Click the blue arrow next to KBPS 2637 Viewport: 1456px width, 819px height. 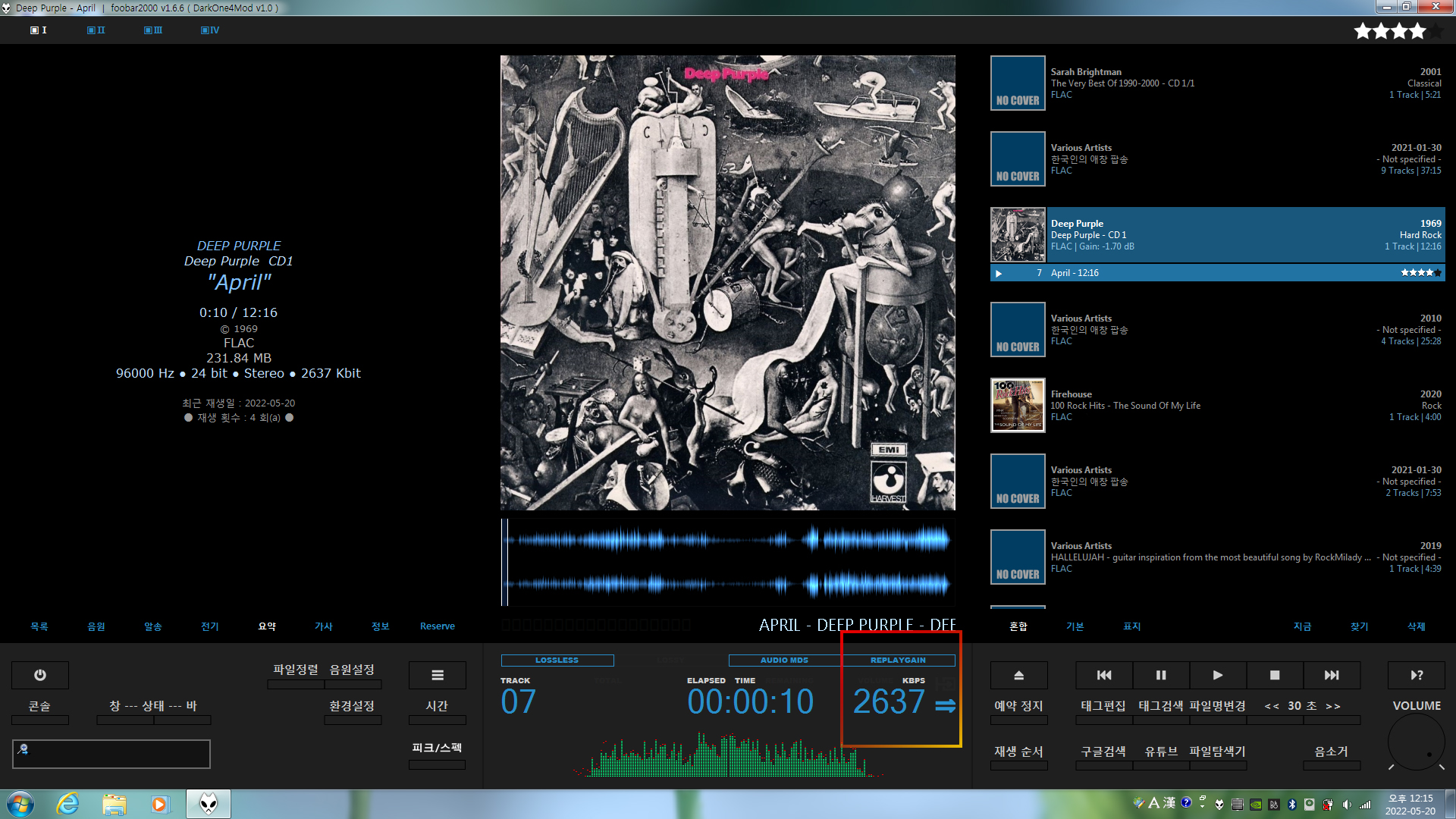click(945, 706)
